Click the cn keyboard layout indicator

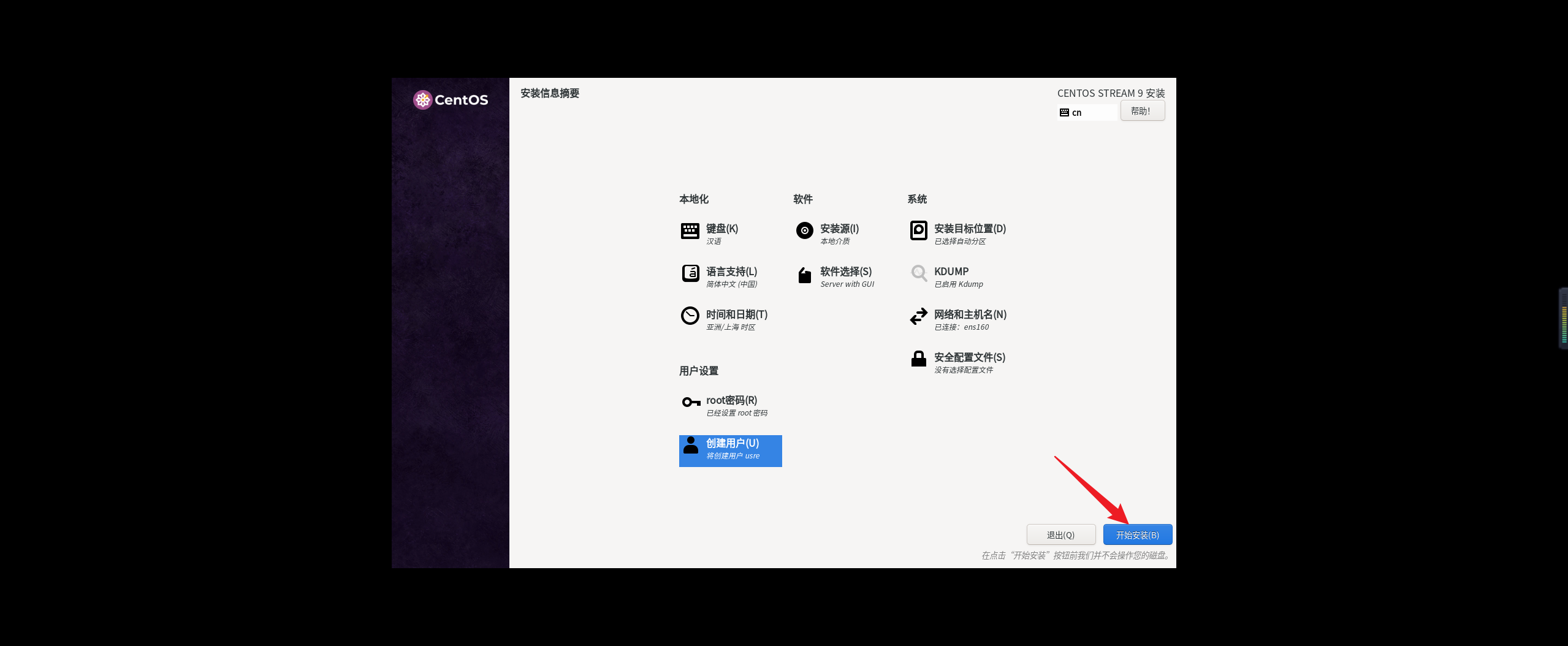click(x=1086, y=113)
